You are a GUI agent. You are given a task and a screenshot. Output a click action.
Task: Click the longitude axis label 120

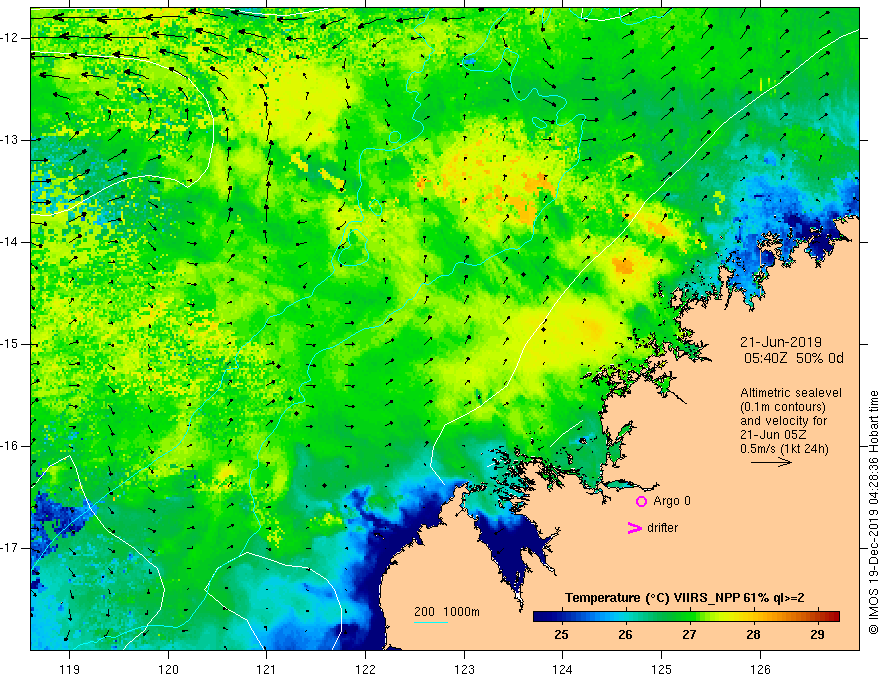(x=168, y=669)
